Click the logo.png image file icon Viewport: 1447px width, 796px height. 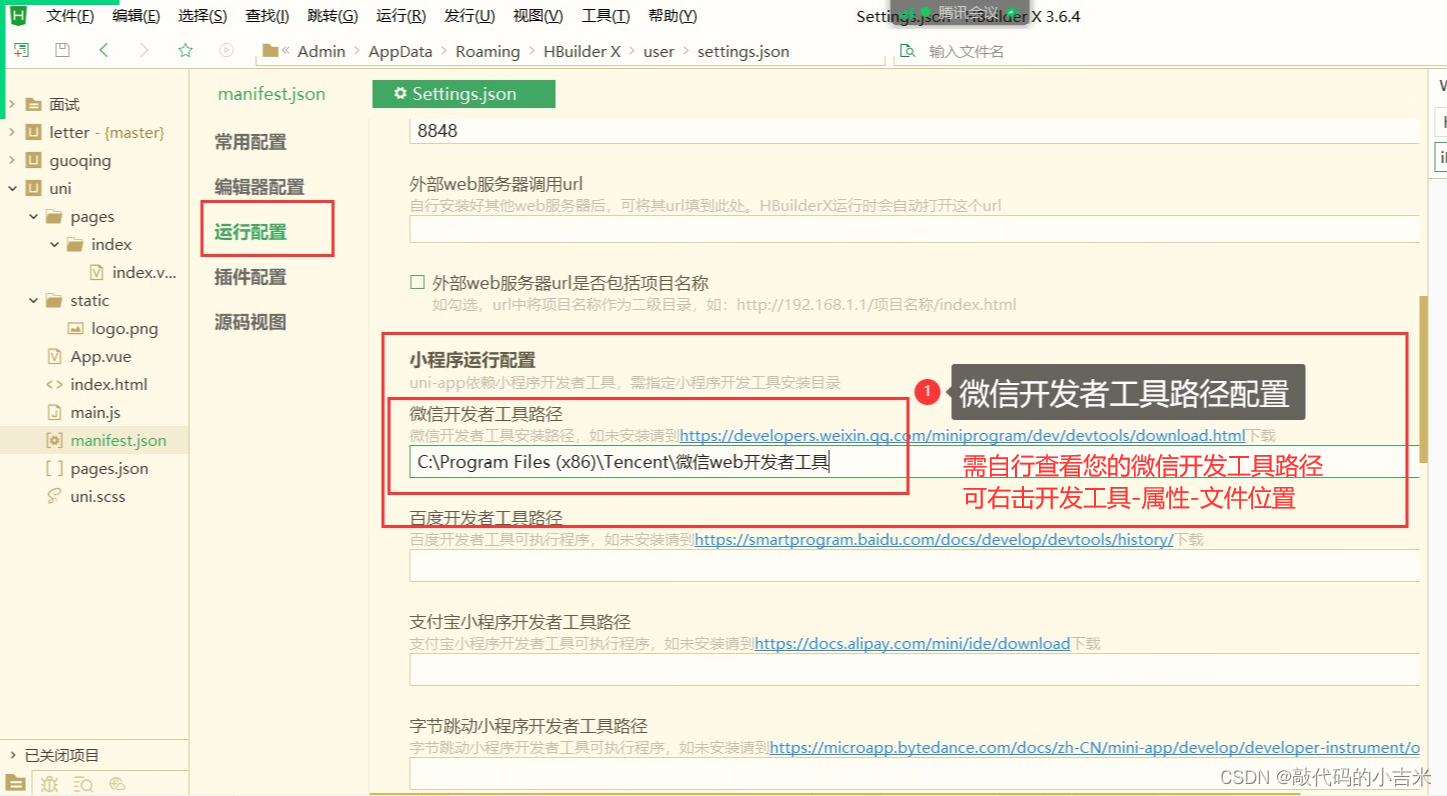pyautogui.click(x=75, y=328)
